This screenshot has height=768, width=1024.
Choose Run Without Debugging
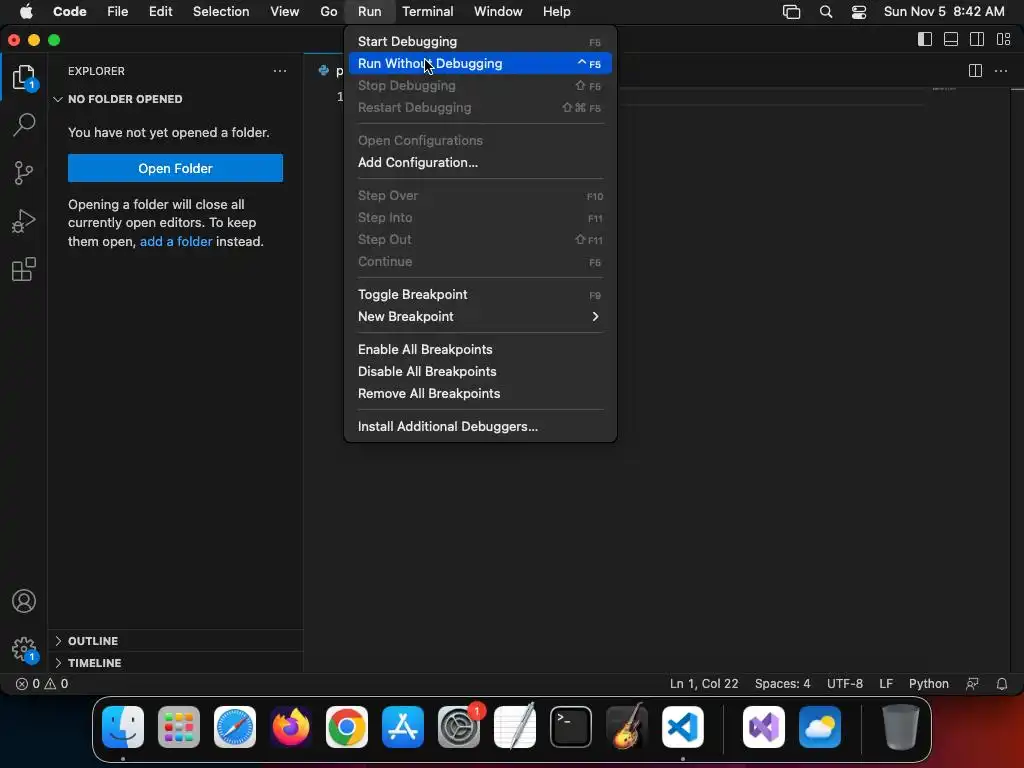click(480, 63)
